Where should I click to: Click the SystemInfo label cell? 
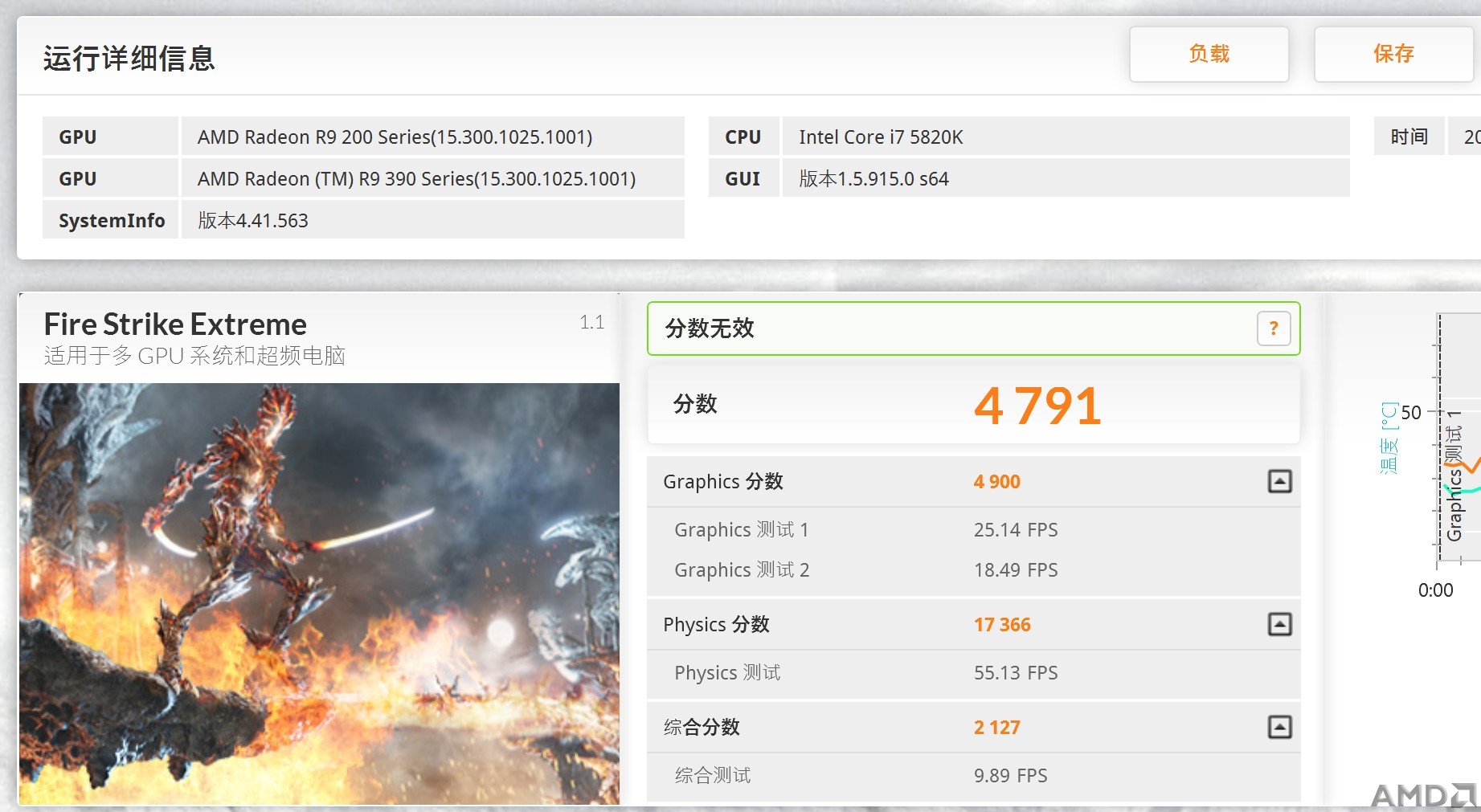[x=111, y=220]
